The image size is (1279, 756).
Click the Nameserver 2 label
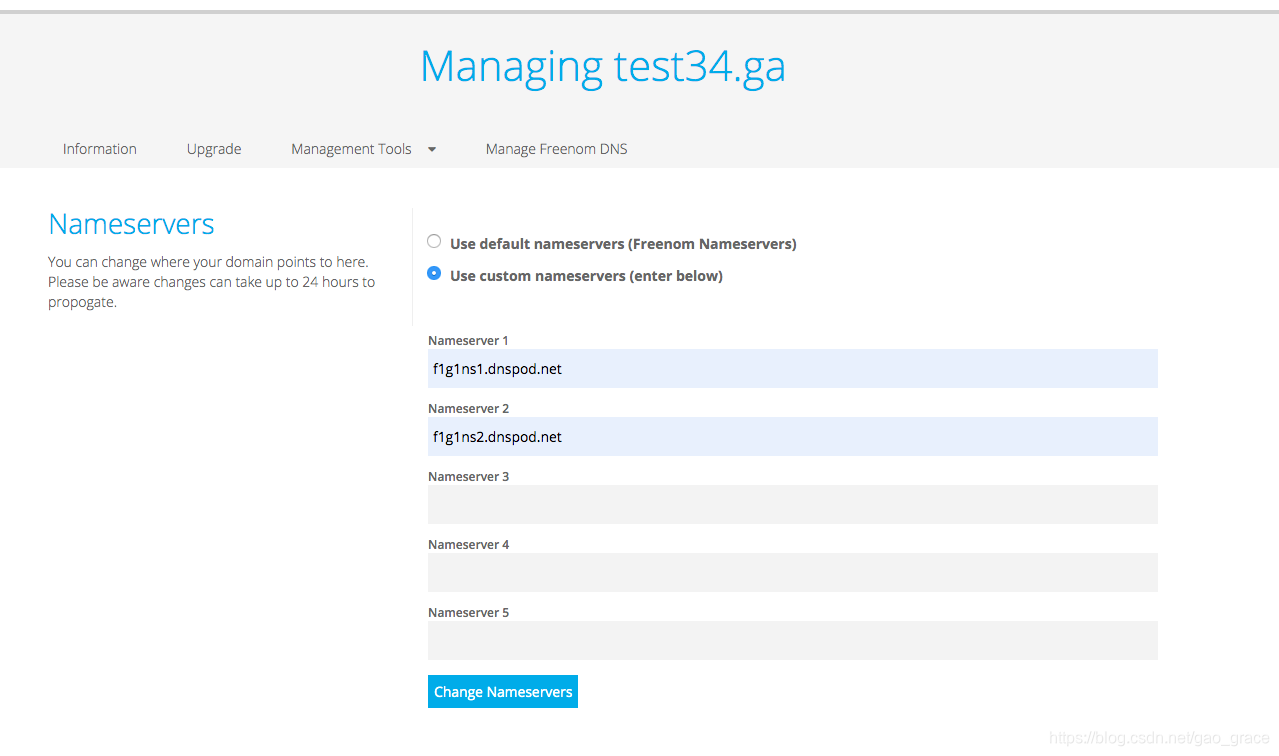(x=469, y=409)
